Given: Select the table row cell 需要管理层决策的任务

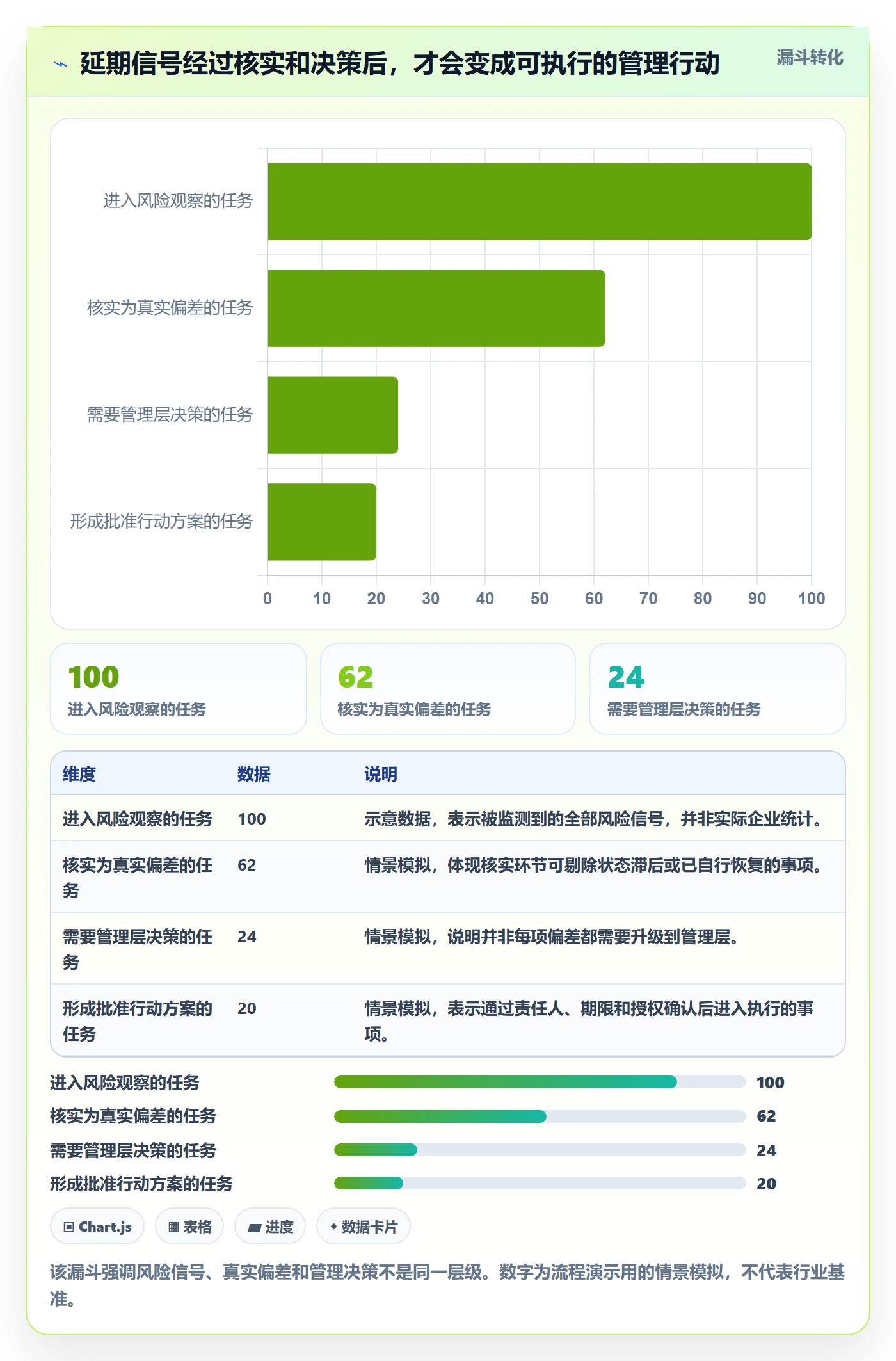Looking at the screenshot, I should click(138, 949).
